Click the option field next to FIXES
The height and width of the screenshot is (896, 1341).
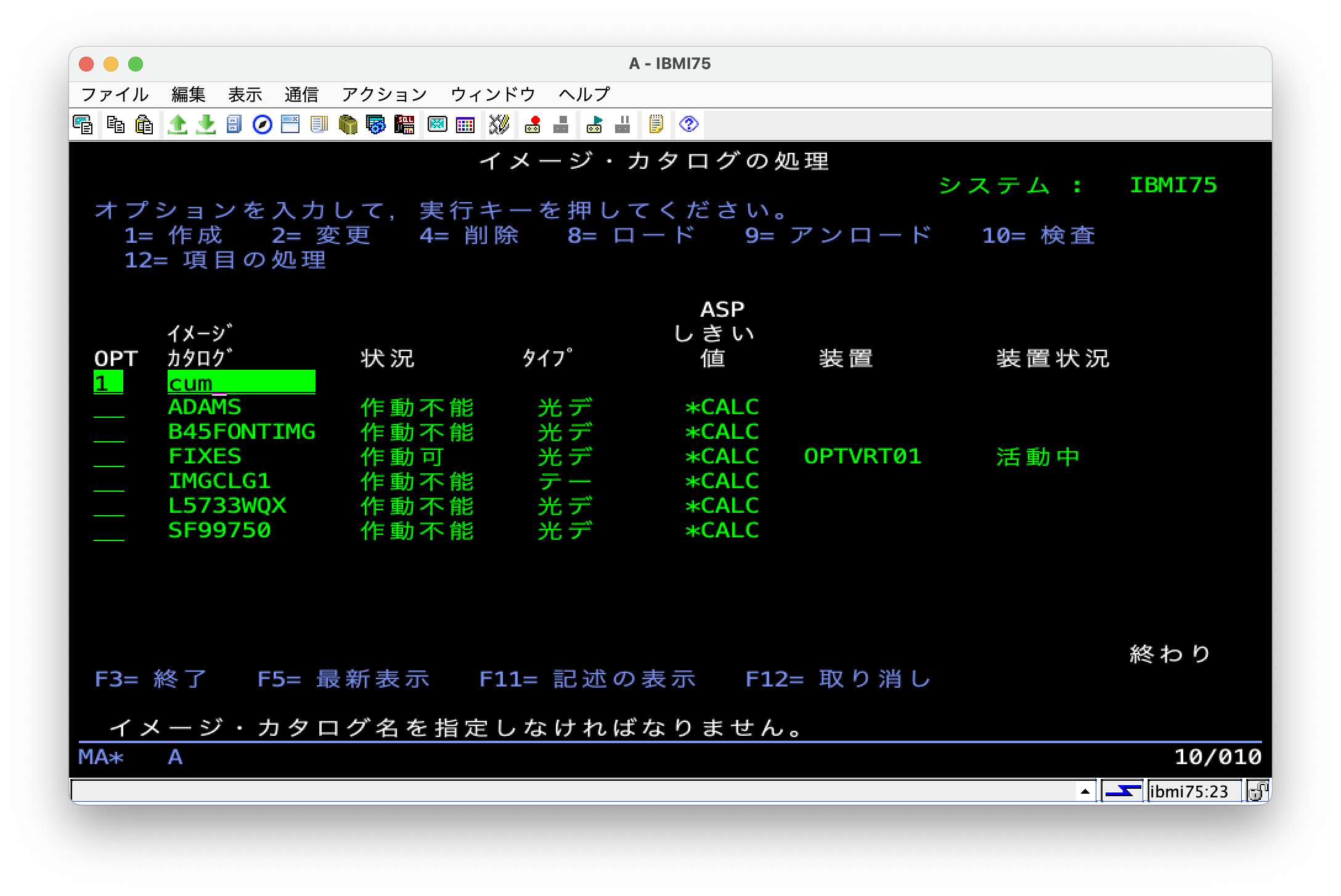pyautogui.click(x=109, y=457)
